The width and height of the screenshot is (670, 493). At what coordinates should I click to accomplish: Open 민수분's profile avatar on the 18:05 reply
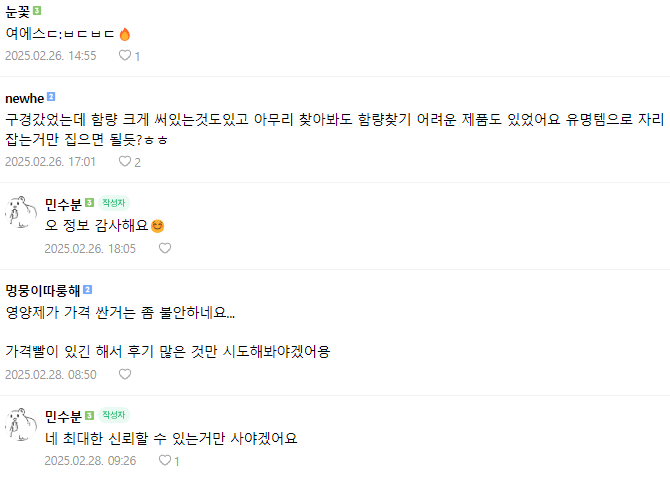[x=21, y=213]
